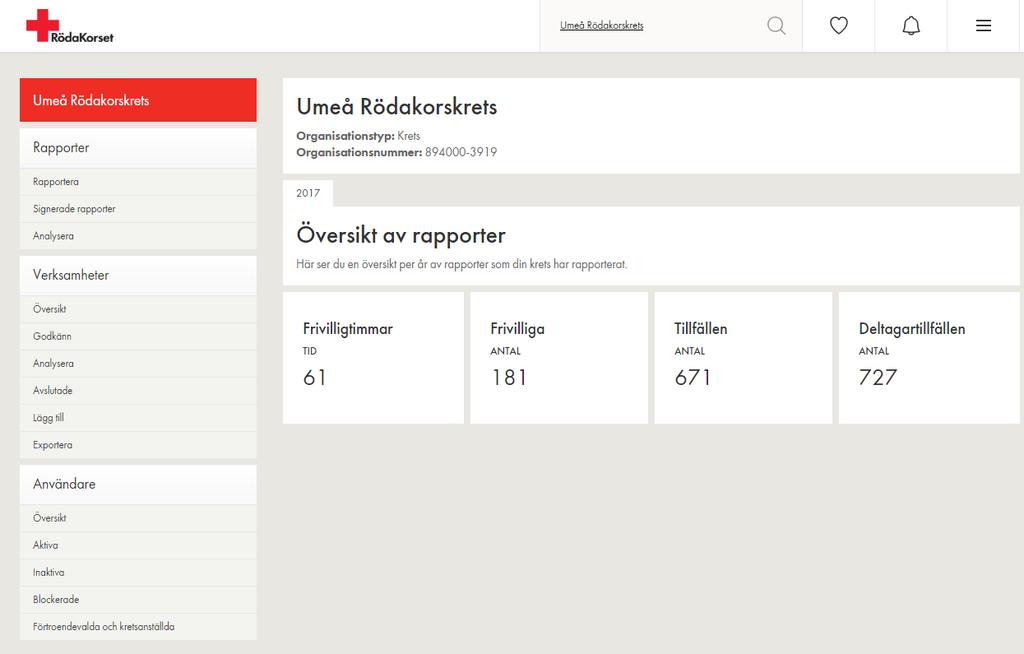
Task: Open Förtroendevalda och kretsanställda
Action: pyautogui.click(x=138, y=627)
